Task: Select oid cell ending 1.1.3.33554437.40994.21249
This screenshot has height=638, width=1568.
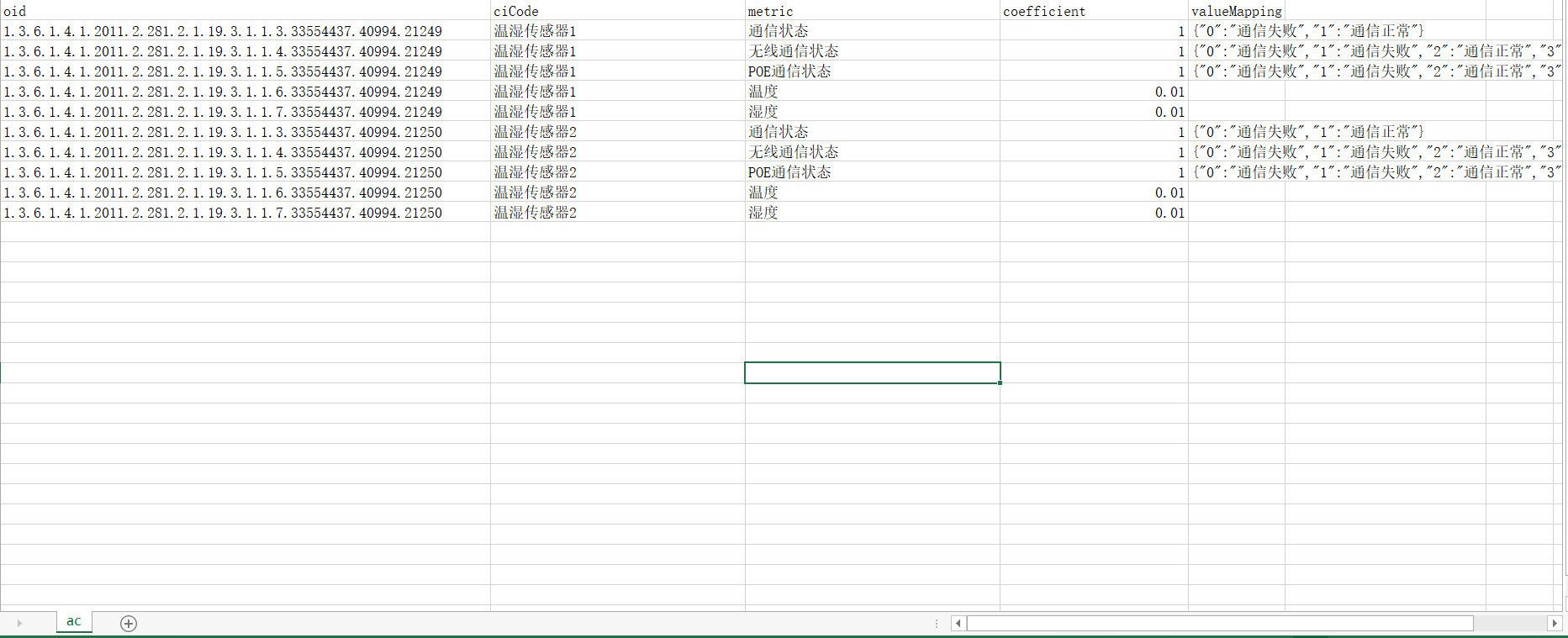Action: (245, 31)
